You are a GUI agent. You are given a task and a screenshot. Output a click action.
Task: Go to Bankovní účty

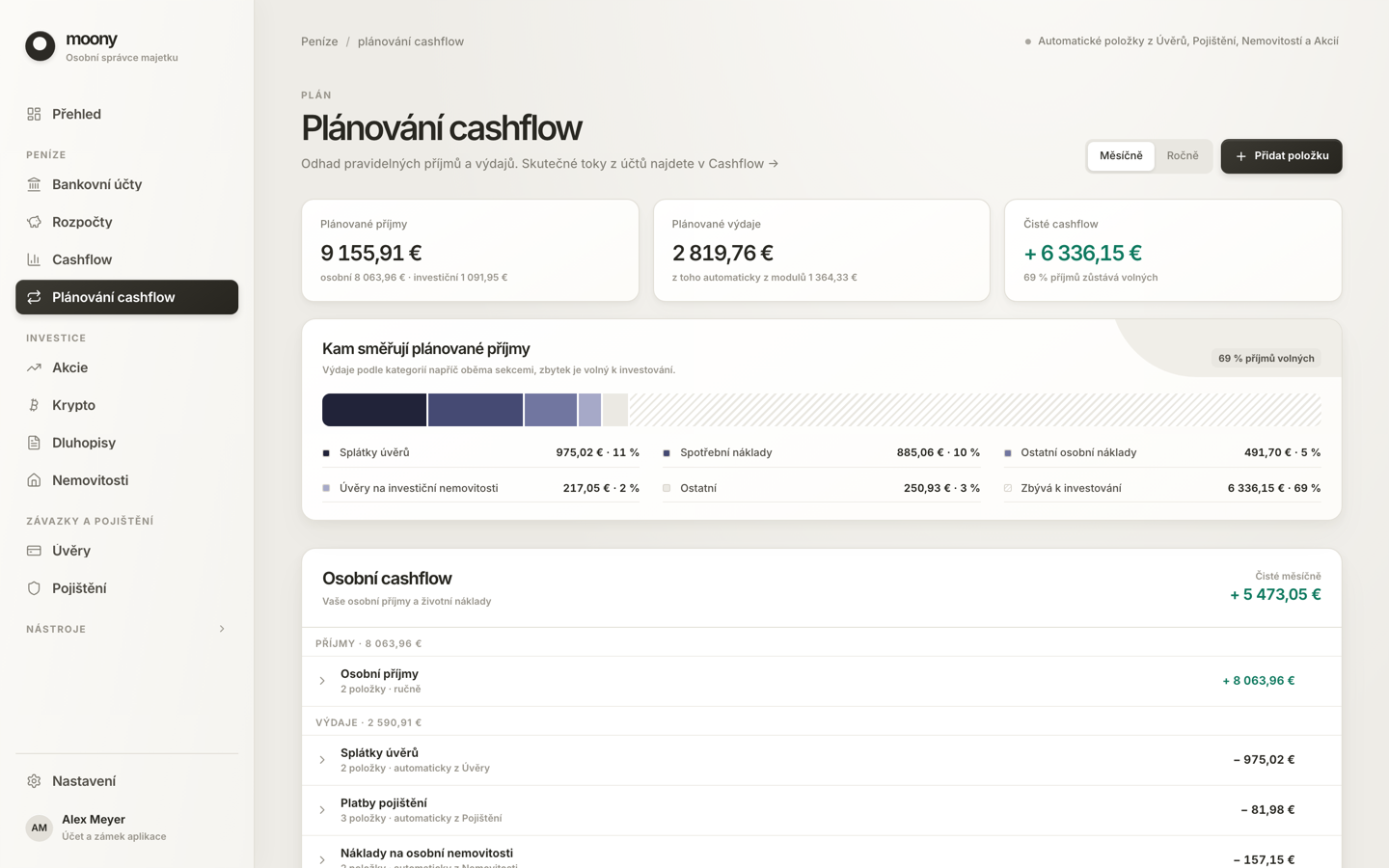click(126, 184)
